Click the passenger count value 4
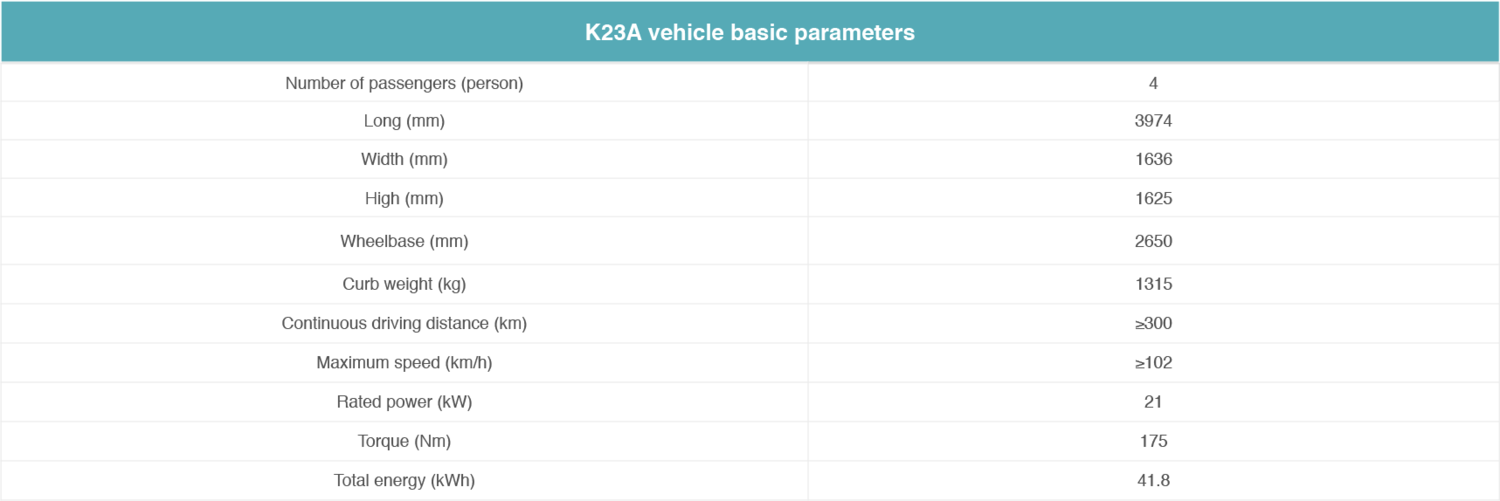The image size is (1500, 501). (1153, 83)
